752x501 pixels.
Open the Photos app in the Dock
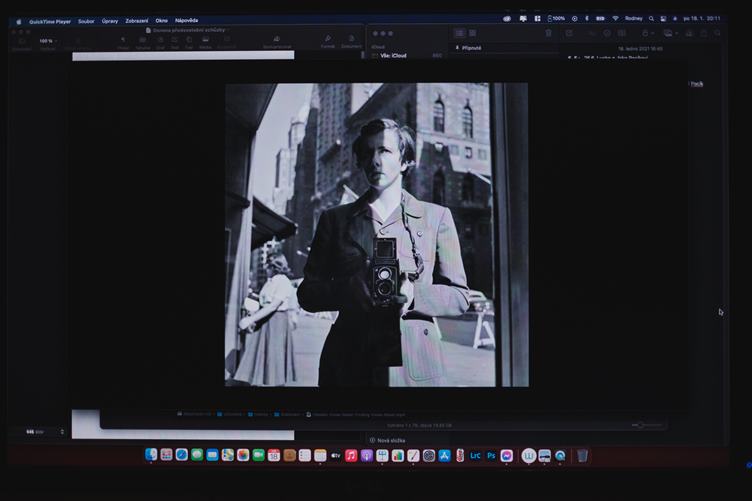(243, 455)
